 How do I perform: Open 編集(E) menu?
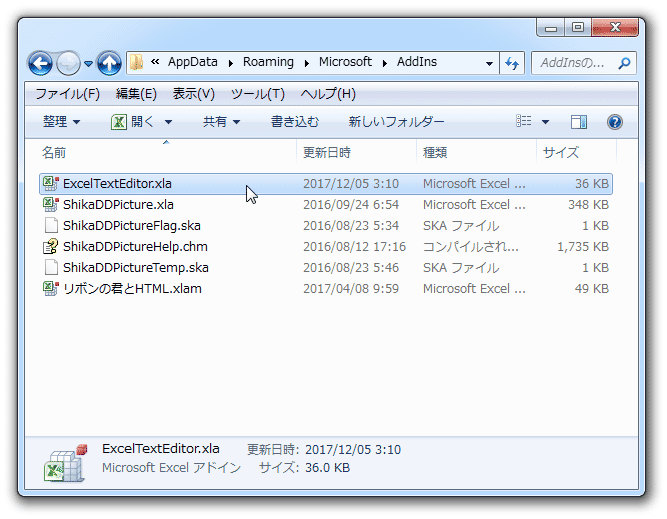pyautogui.click(x=136, y=94)
